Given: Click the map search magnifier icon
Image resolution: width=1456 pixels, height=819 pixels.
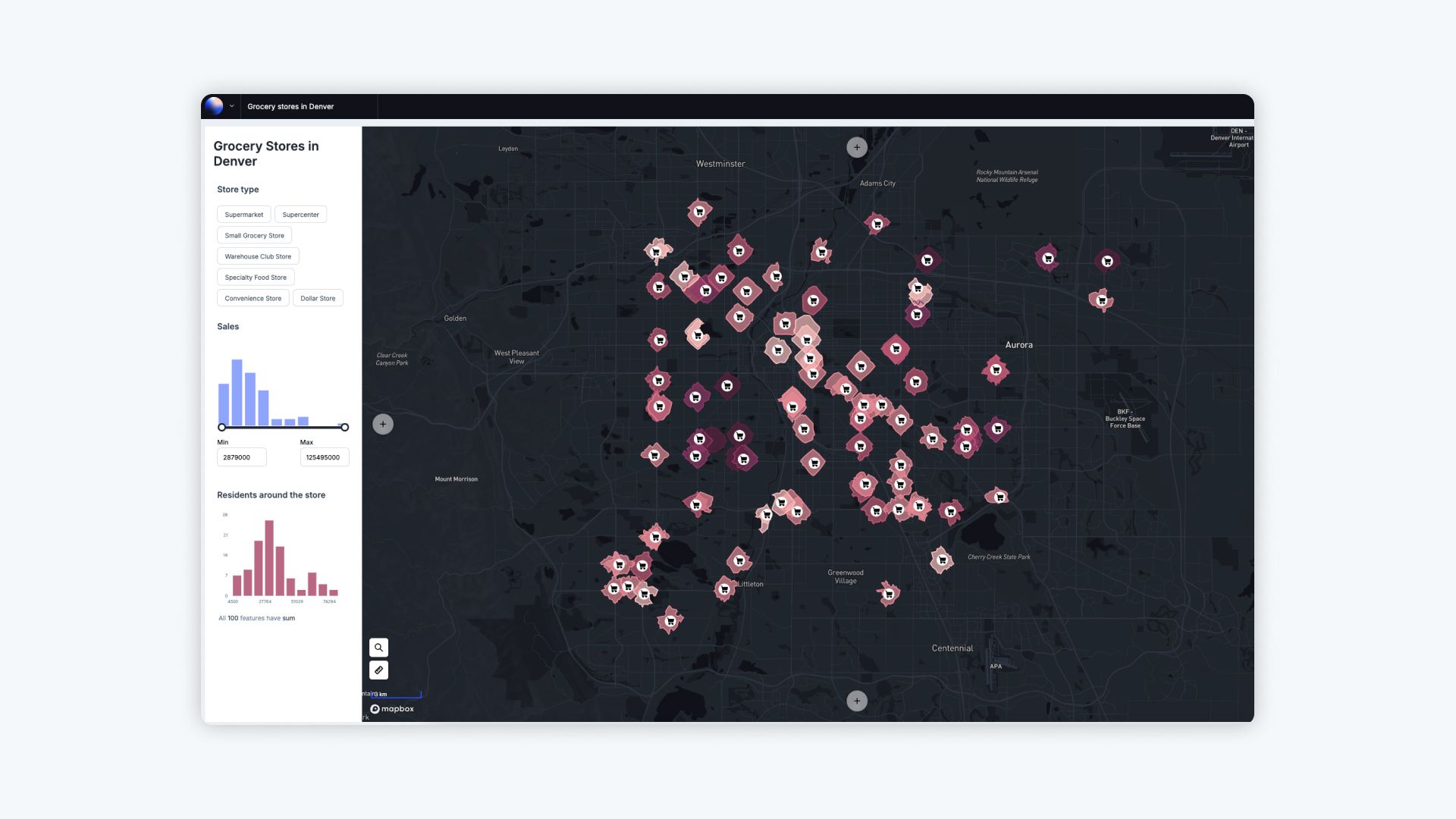Looking at the screenshot, I should point(378,648).
